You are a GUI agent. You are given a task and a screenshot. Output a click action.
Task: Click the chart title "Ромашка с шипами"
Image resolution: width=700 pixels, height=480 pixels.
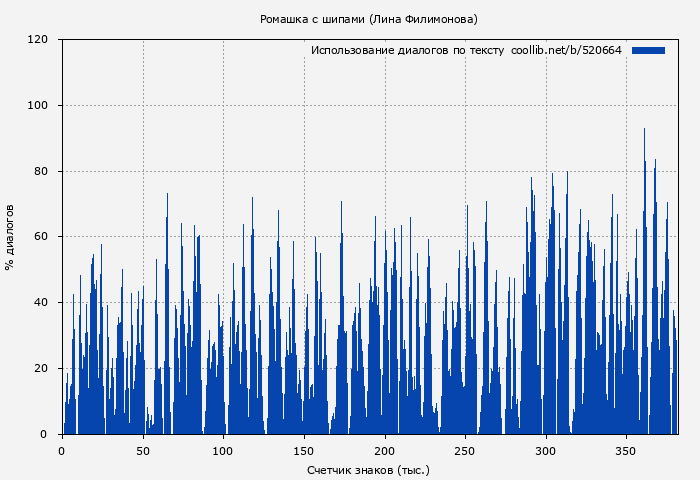tap(312, 19)
